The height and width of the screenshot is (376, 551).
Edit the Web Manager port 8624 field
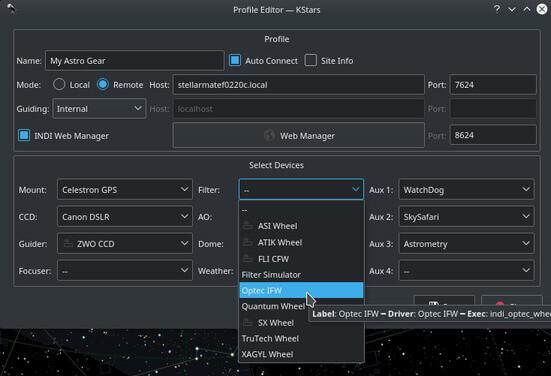coord(493,135)
